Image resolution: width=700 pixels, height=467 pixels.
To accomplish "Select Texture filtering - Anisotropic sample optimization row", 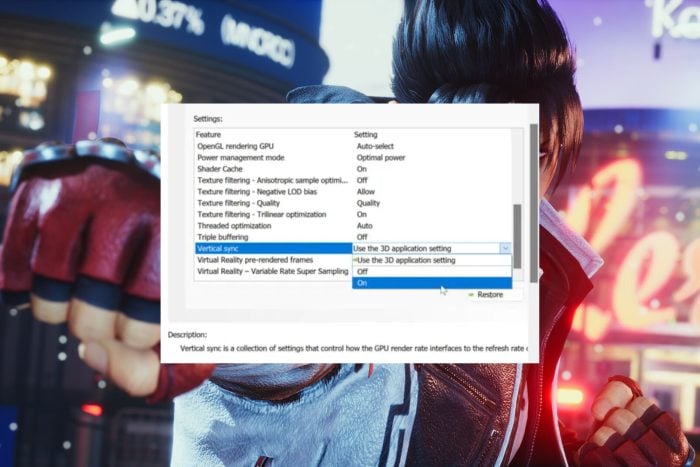I will [353, 180].
